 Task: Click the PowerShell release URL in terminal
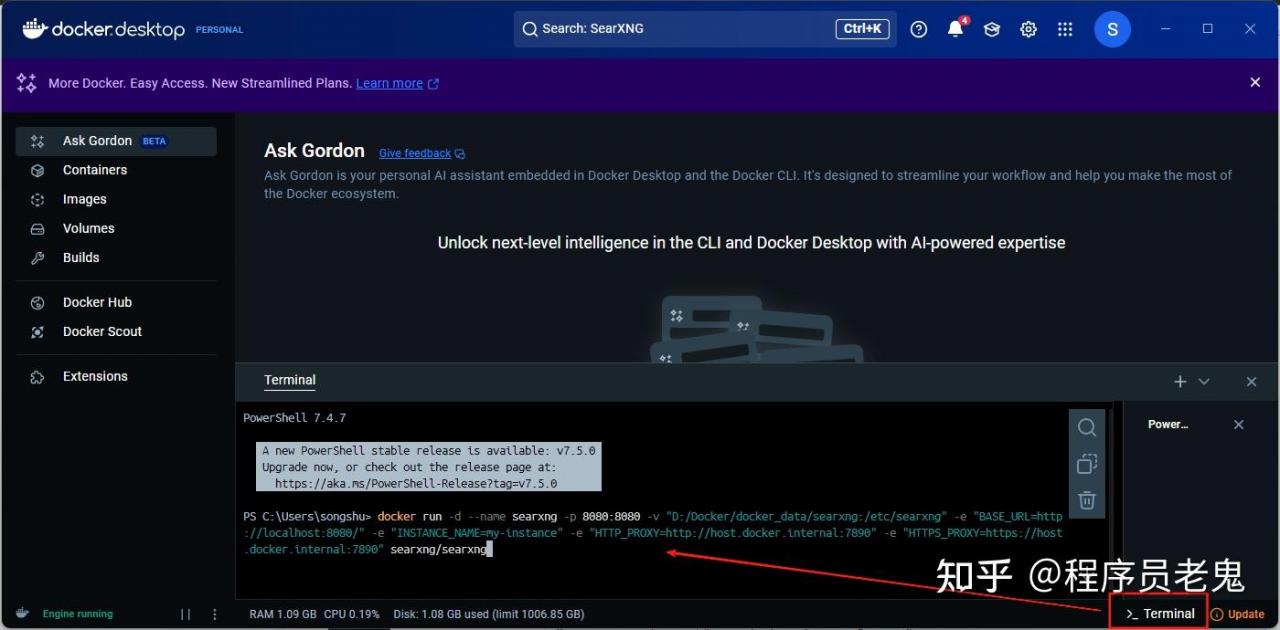[x=416, y=483]
